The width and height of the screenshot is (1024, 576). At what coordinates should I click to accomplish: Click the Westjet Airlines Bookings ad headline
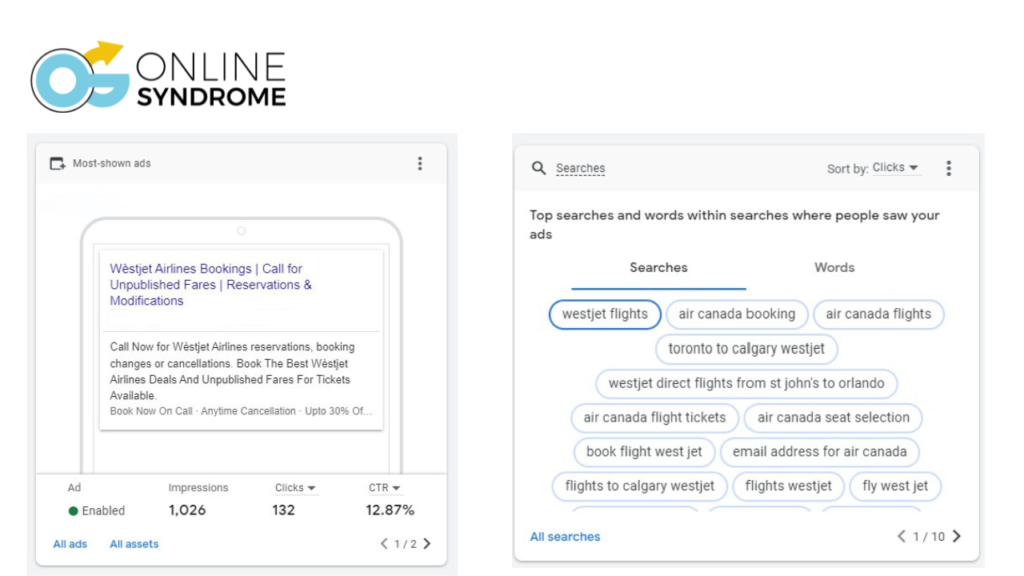coord(211,285)
